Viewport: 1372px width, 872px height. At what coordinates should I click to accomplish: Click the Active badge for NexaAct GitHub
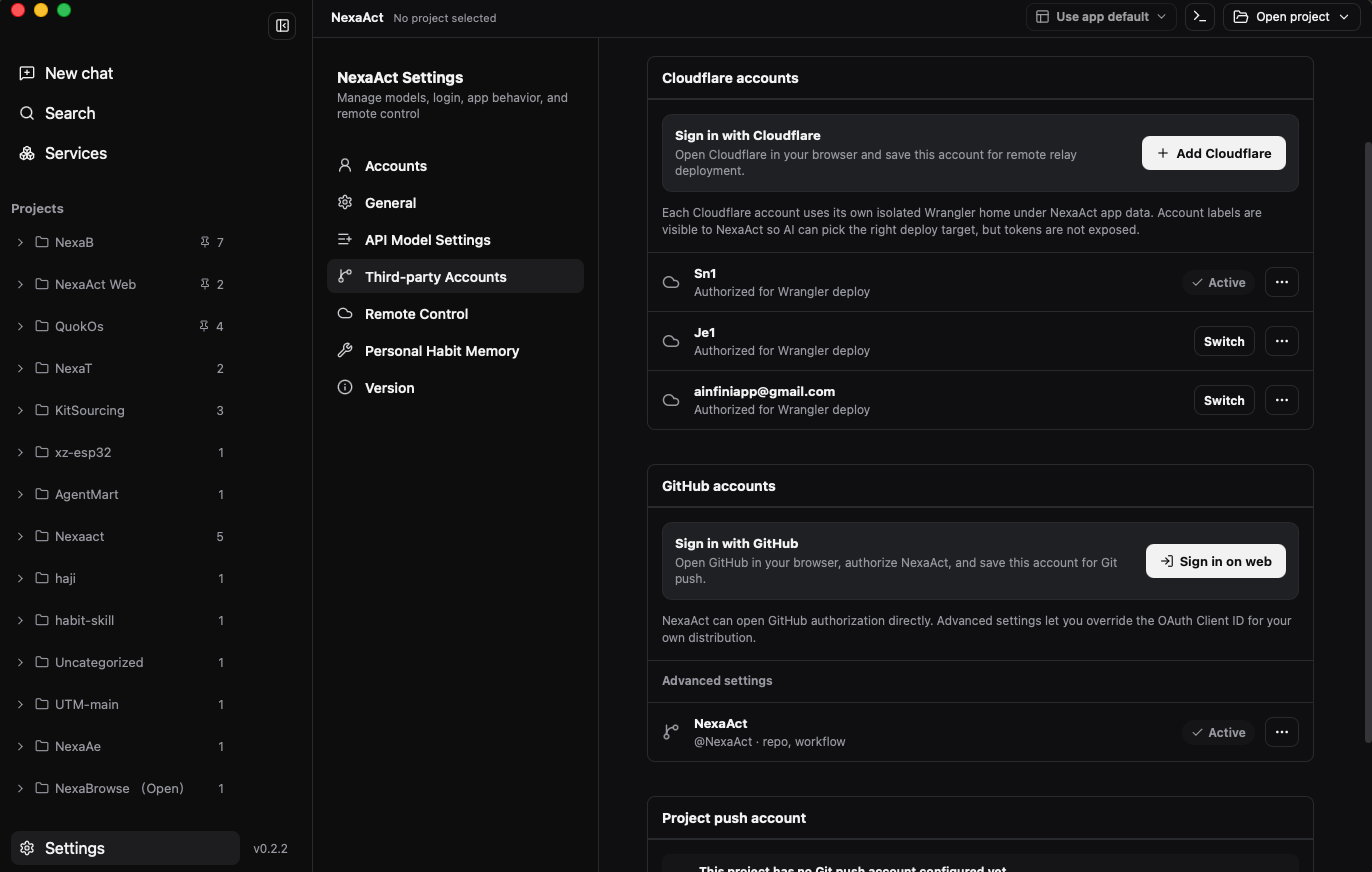tap(1218, 732)
